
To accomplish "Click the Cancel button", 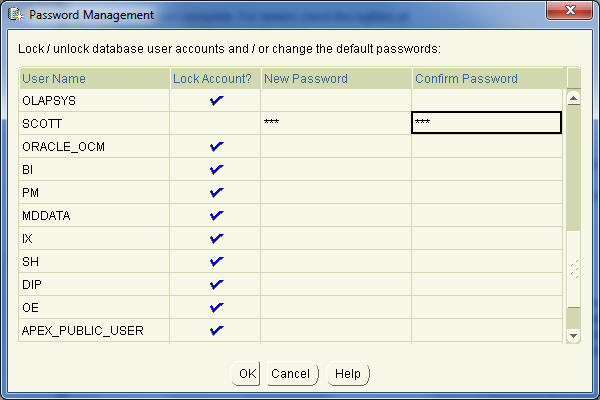I will [292, 374].
